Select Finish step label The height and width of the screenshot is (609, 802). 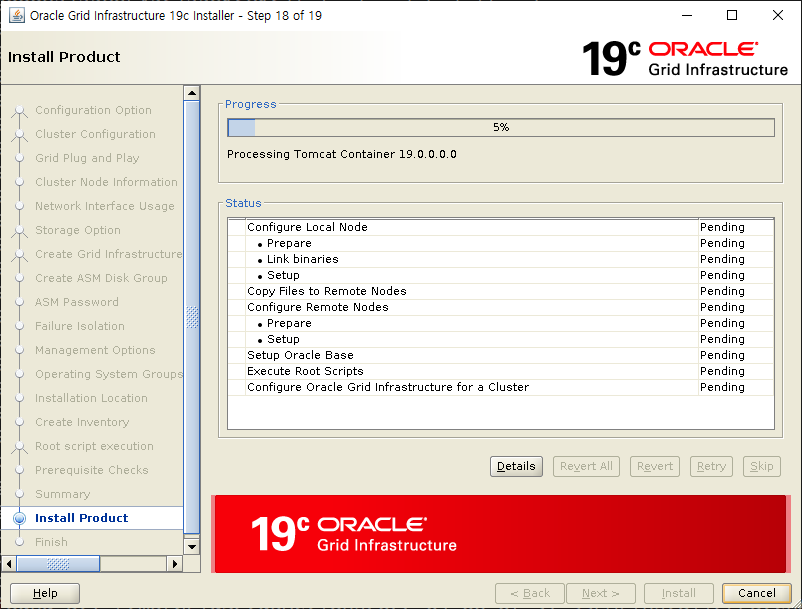click(x=51, y=543)
